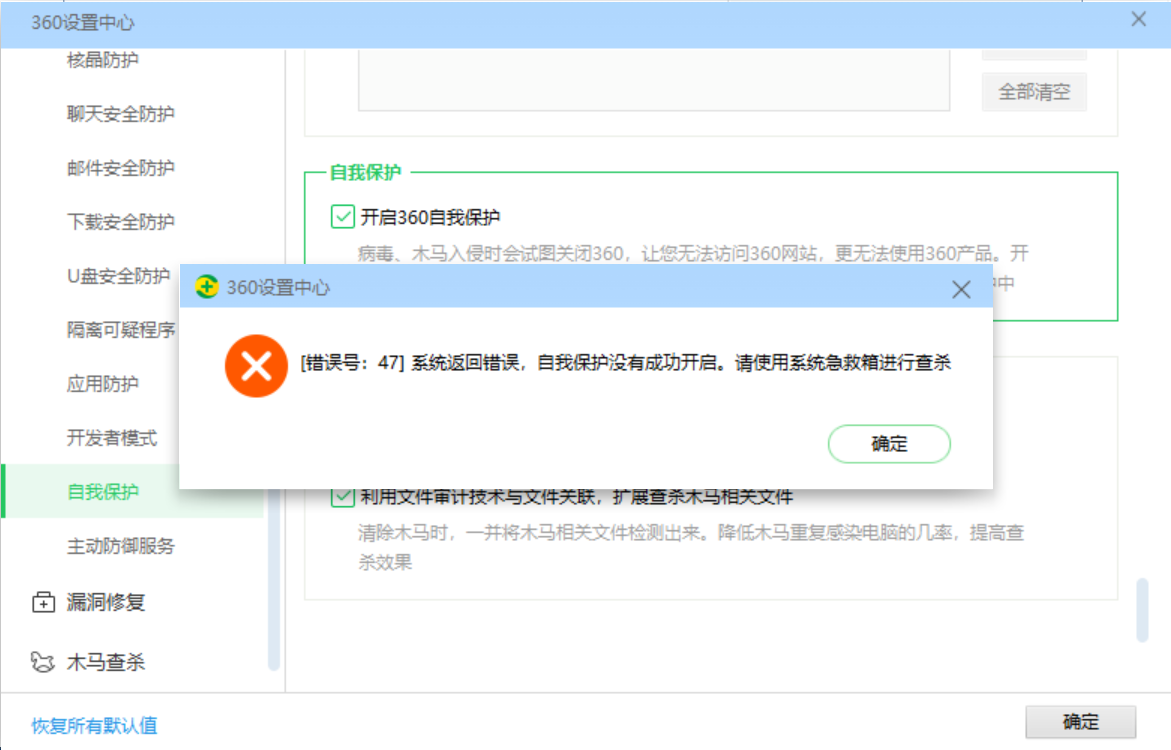Select 聊天安全防护 in the sidebar
Image resolution: width=1171 pixels, height=750 pixels.
pos(120,114)
